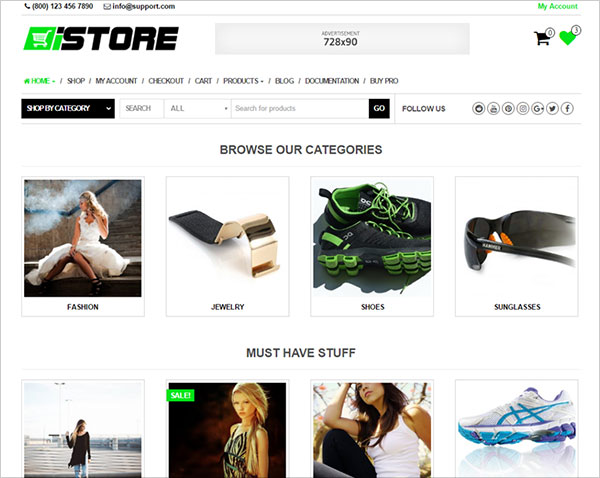Open the YouTube social icon
The height and width of the screenshot is (478, 600).
click(494, 109)
